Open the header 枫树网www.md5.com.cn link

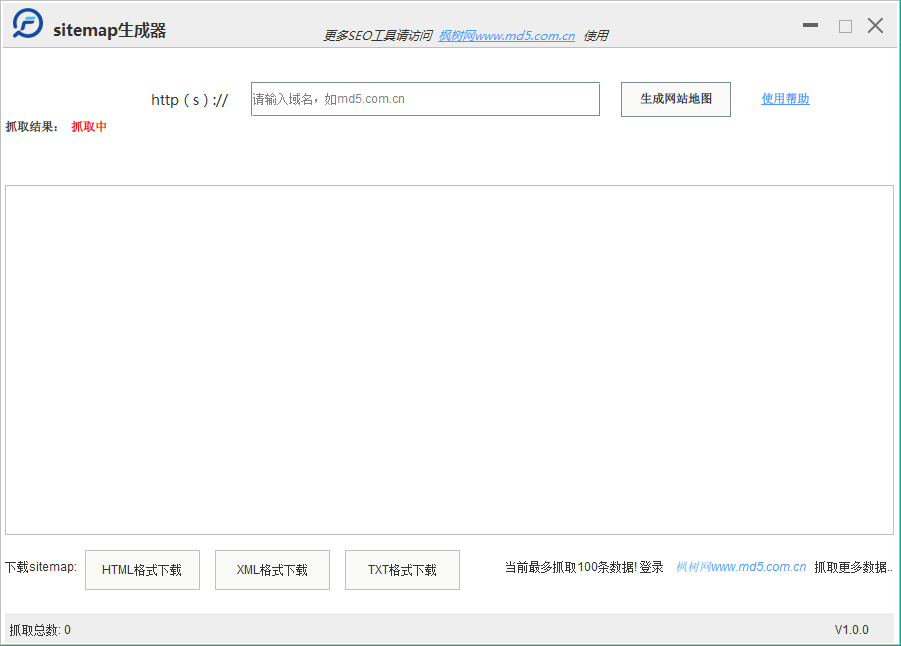506,36
